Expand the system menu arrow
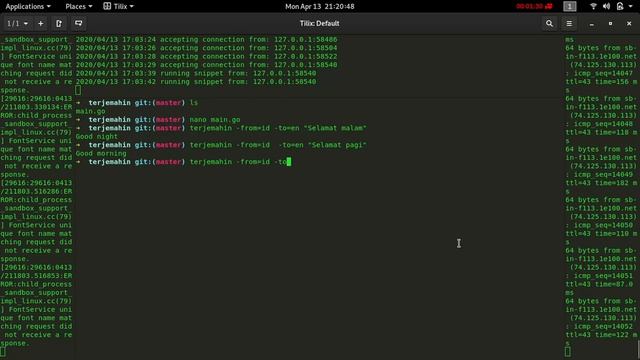The image size is (640, 360). [630, 7]
